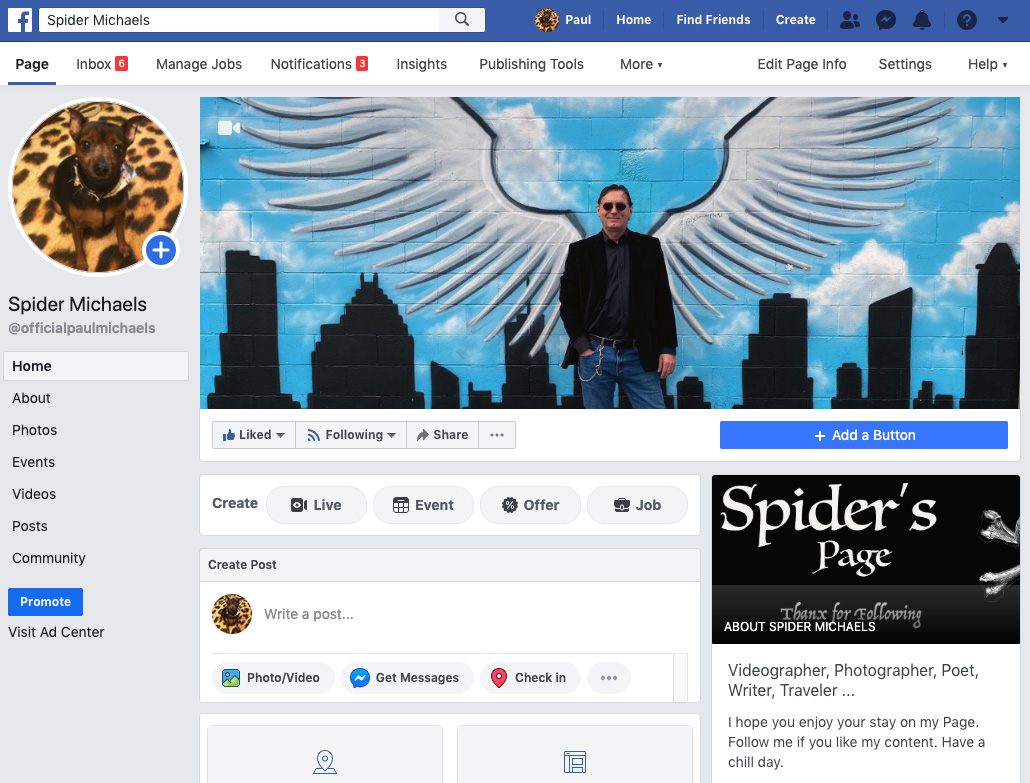Switch to the Insights tab
This screenshot has width=1030, height=783.
[x=421, y=64]
